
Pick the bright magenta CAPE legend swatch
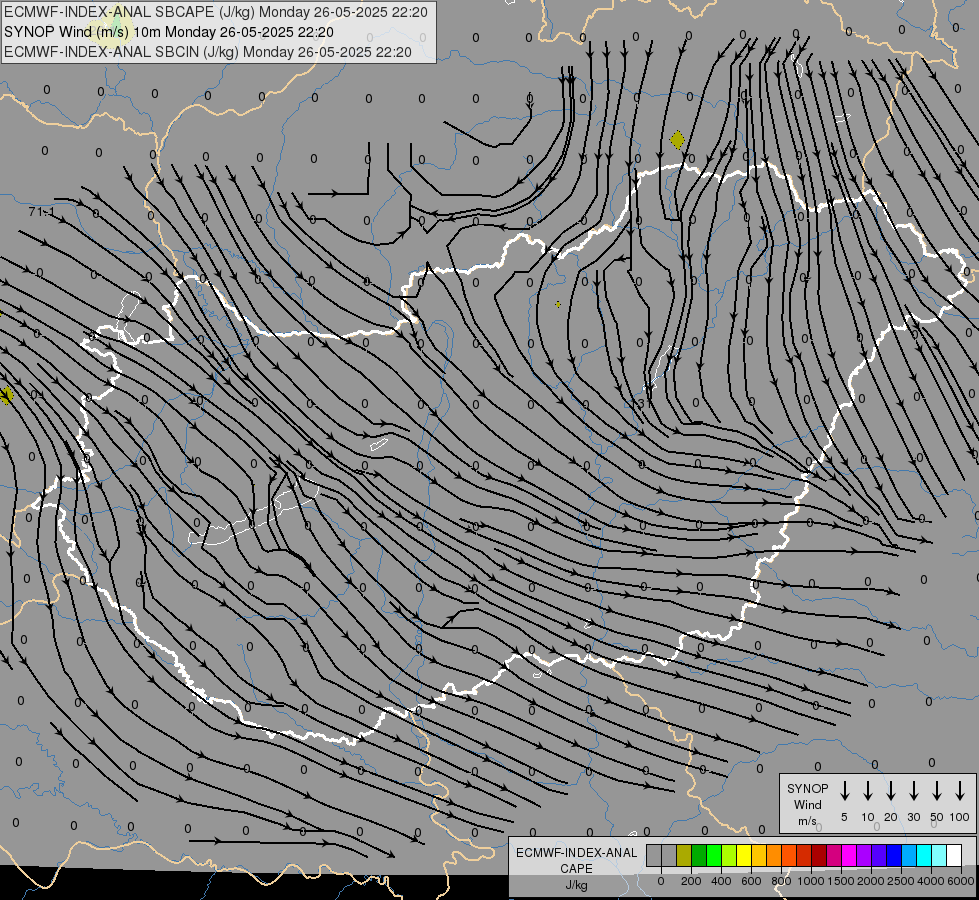click(850, 855)
